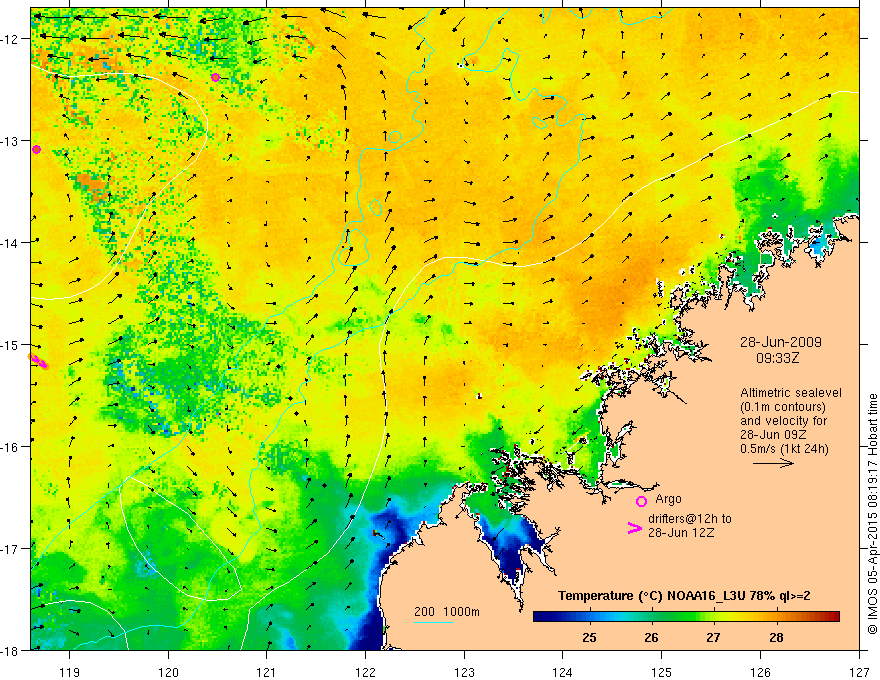Click the 'Altimetric sealevel' legend text
The image size is (880, 680).
coord(791,393)
